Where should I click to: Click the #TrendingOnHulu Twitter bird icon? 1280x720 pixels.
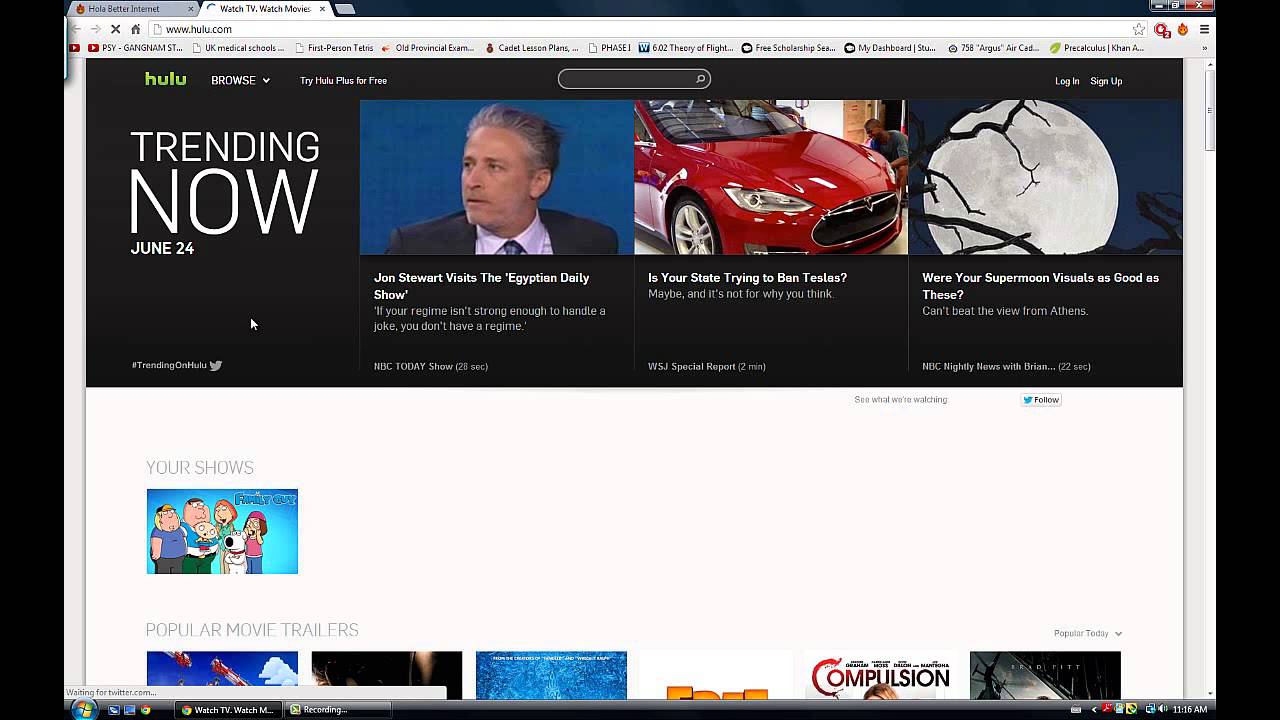coord(216,365)
